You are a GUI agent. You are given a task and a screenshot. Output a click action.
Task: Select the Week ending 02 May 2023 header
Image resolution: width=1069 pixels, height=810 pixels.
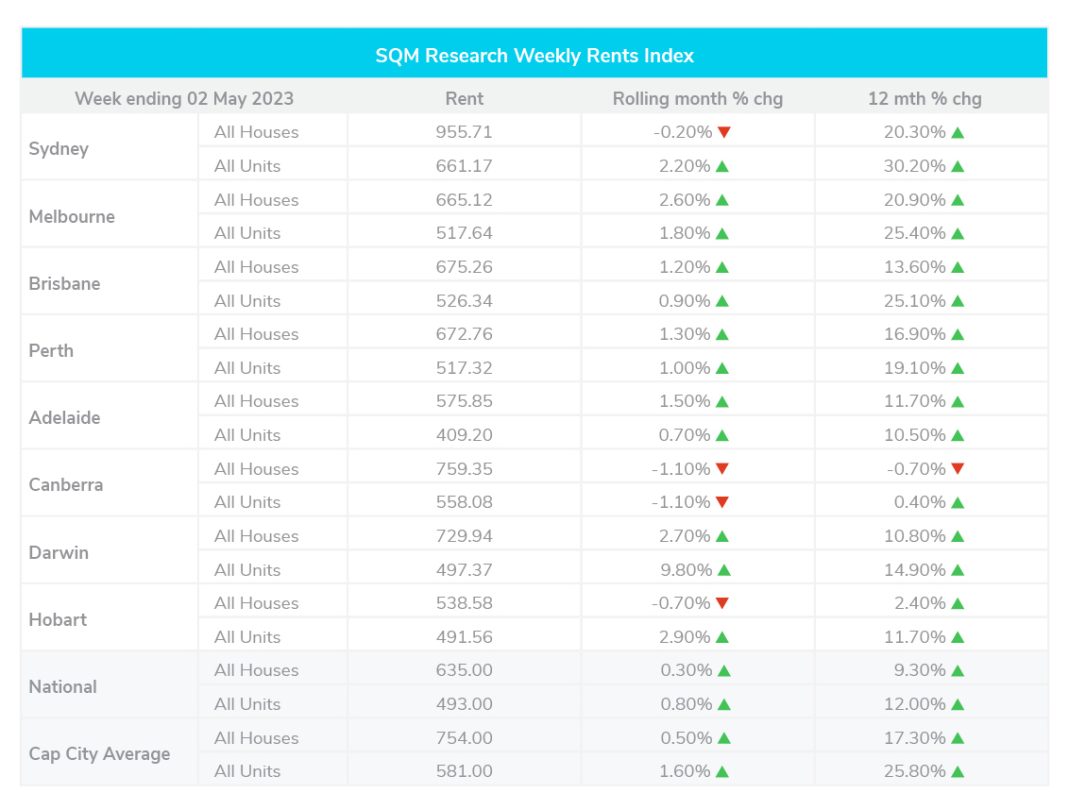click(x=184, y=98)
